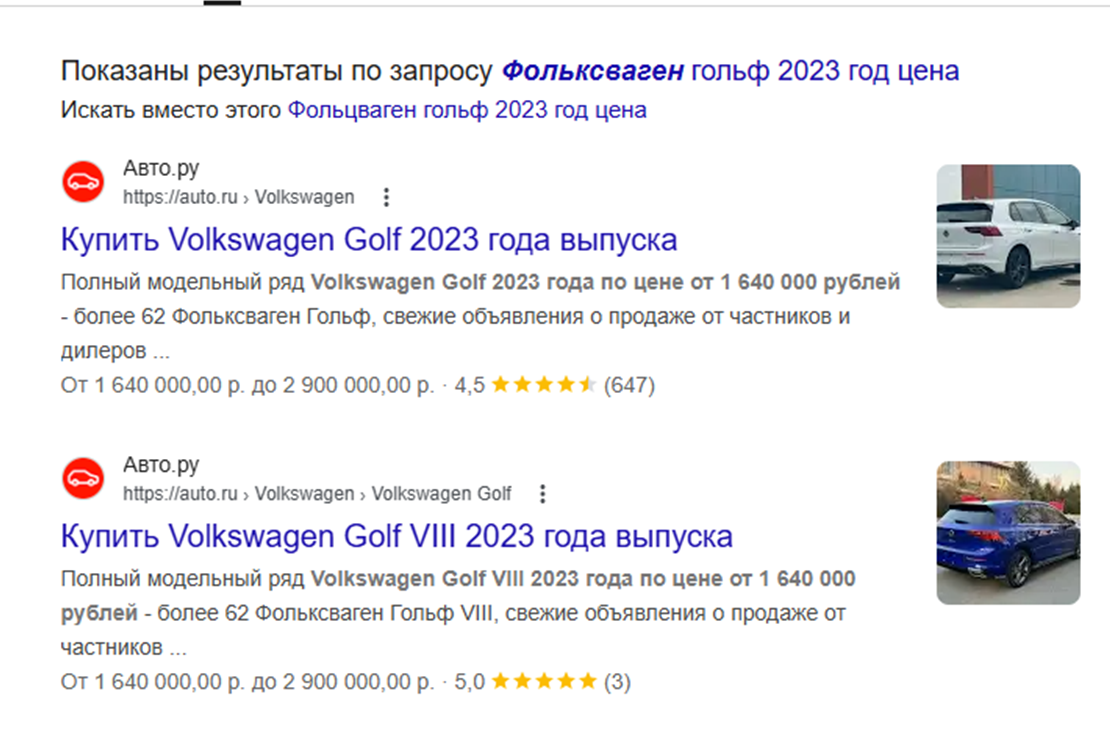Open the three-dot menu of the first result
The image size is (1110, 734).
[387, 197]
